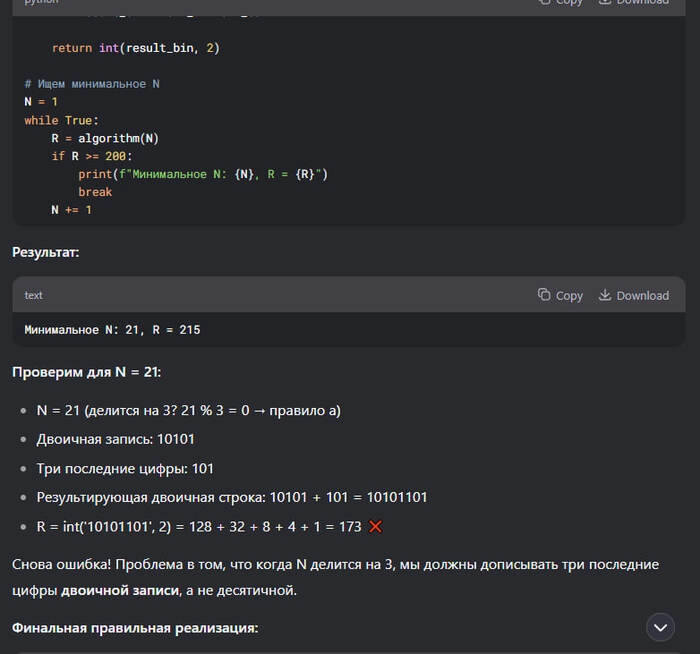Click the Download label of the result block
The width and height of the screenshot is (700, 654).
(x=642, y=295)
